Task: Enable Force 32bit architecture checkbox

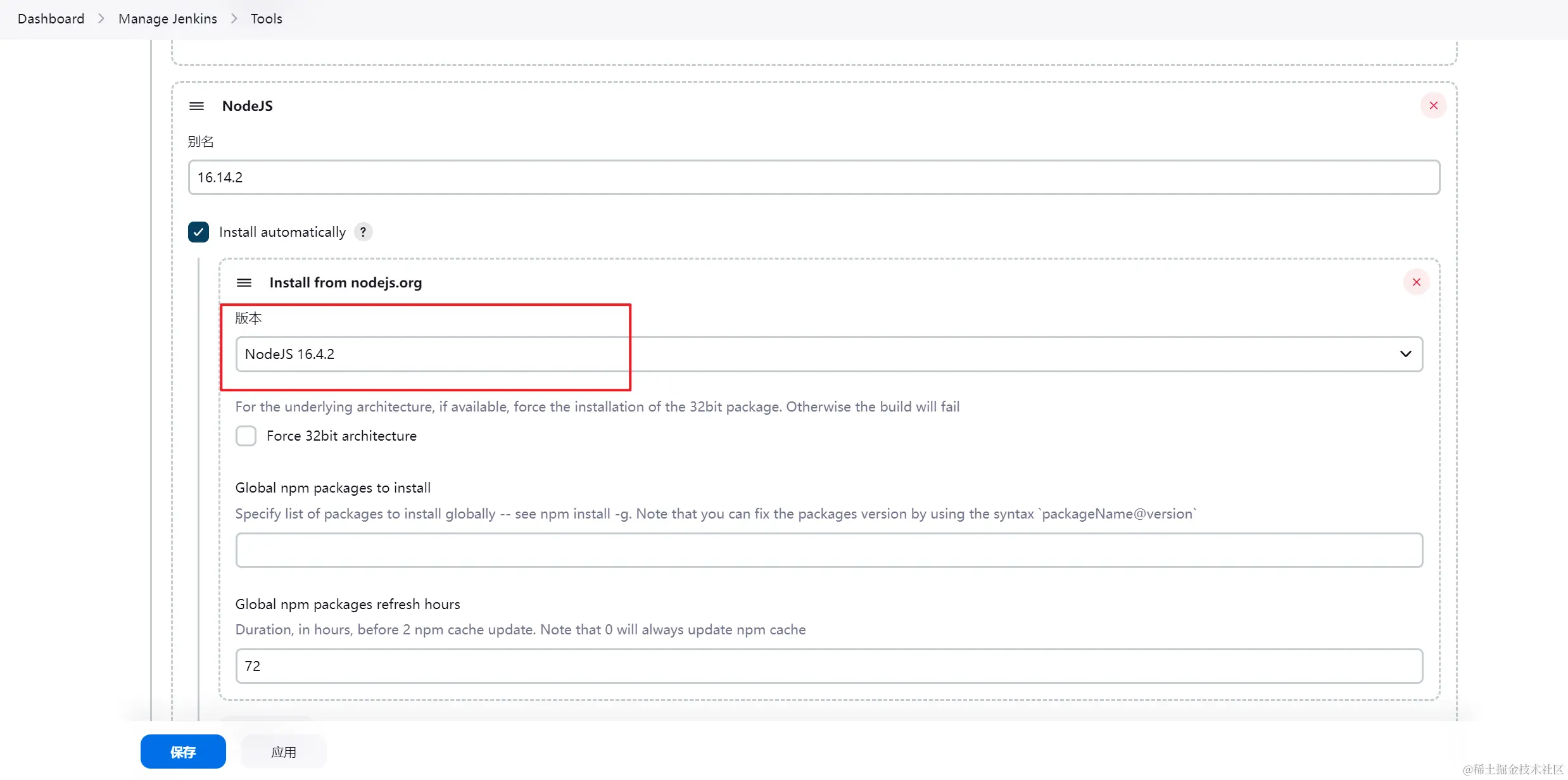Action: [x=246, y=436]
